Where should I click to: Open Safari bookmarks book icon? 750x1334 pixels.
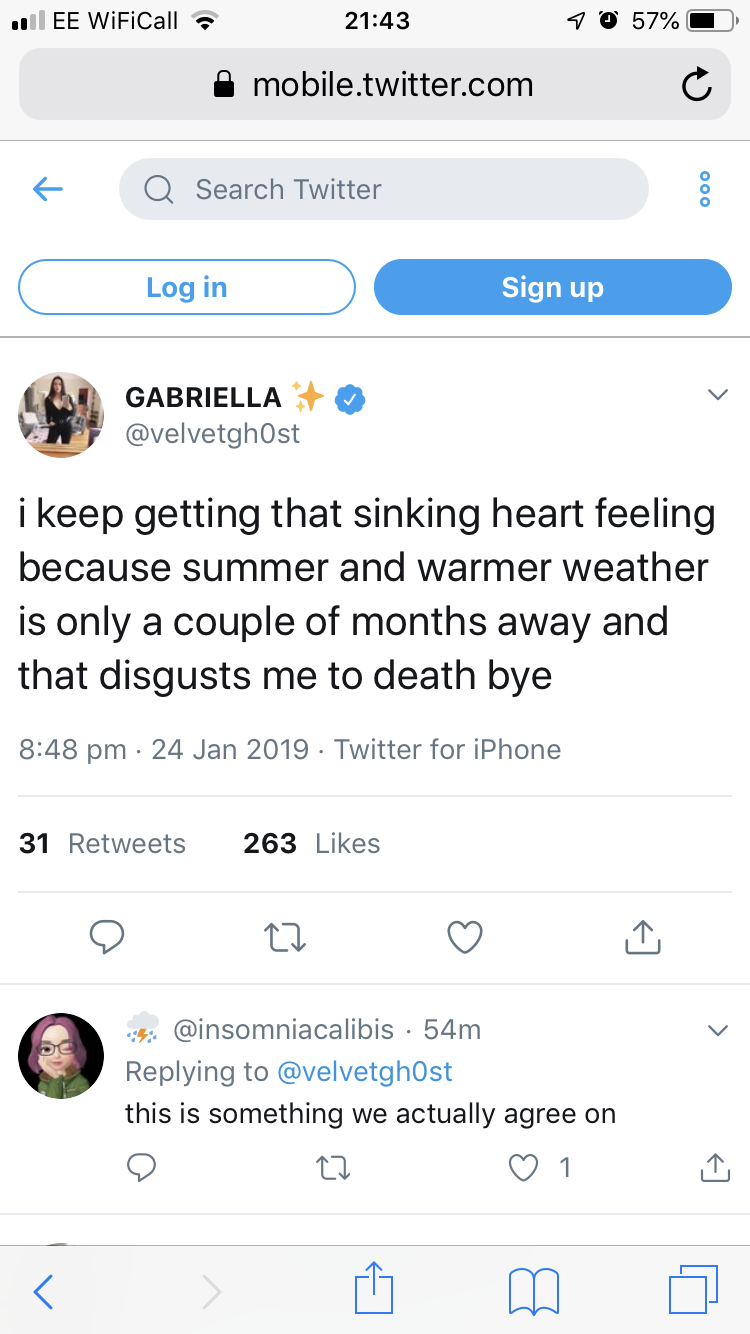(x=534, y=1290)
